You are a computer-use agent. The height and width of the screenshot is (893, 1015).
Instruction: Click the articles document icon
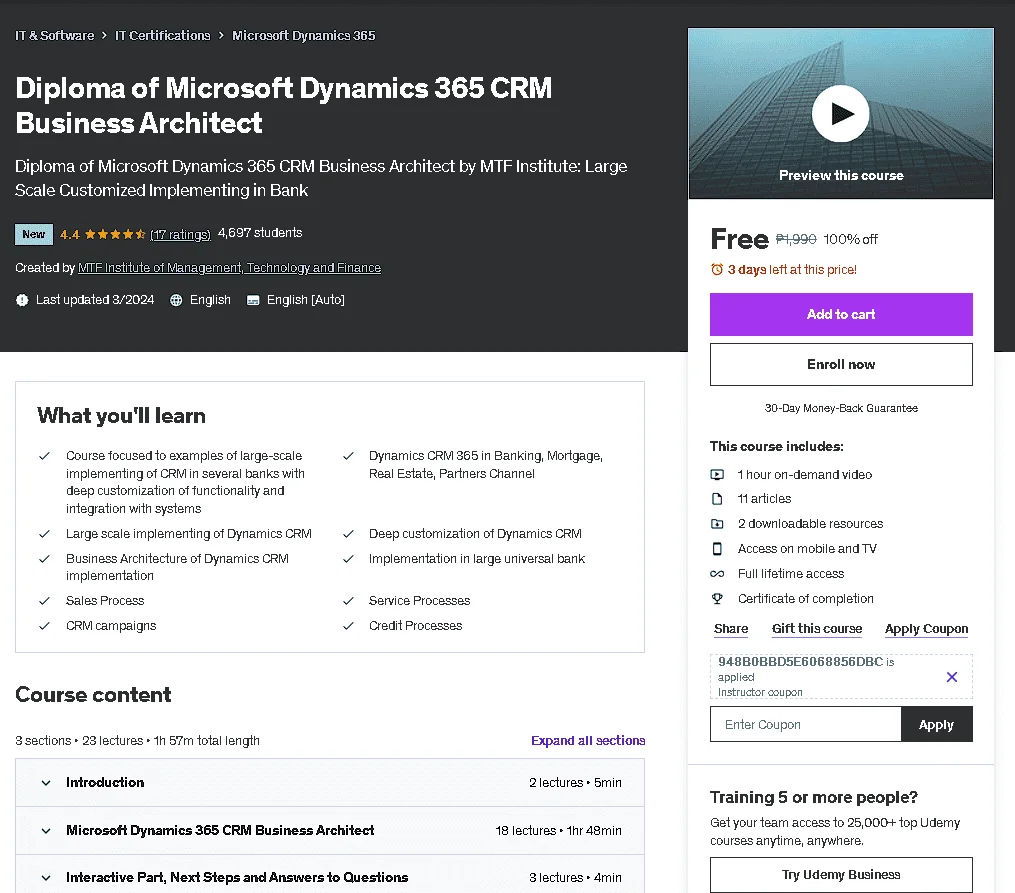click(x=717, y=499)
